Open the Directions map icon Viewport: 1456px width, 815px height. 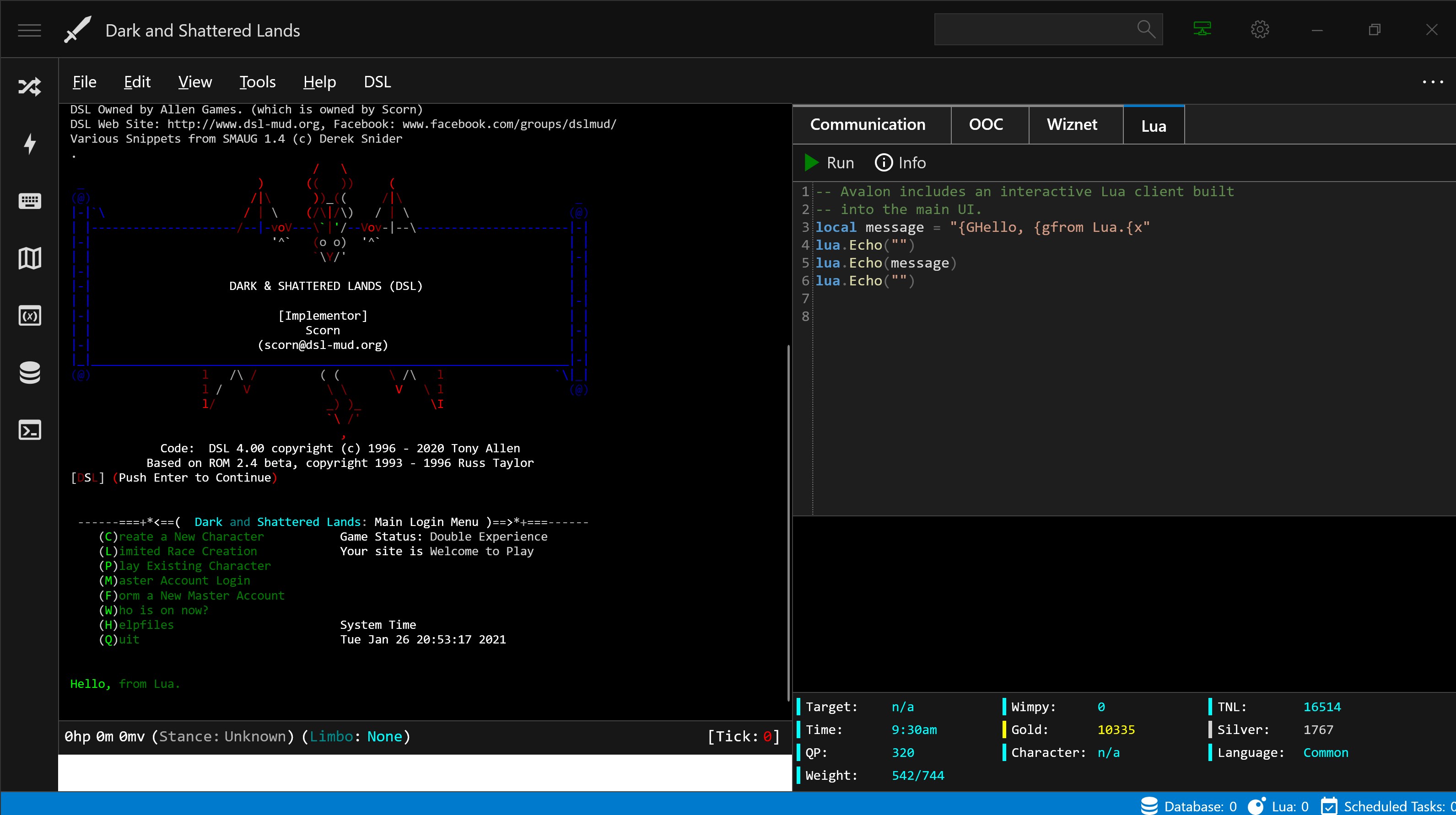[29, 258]
